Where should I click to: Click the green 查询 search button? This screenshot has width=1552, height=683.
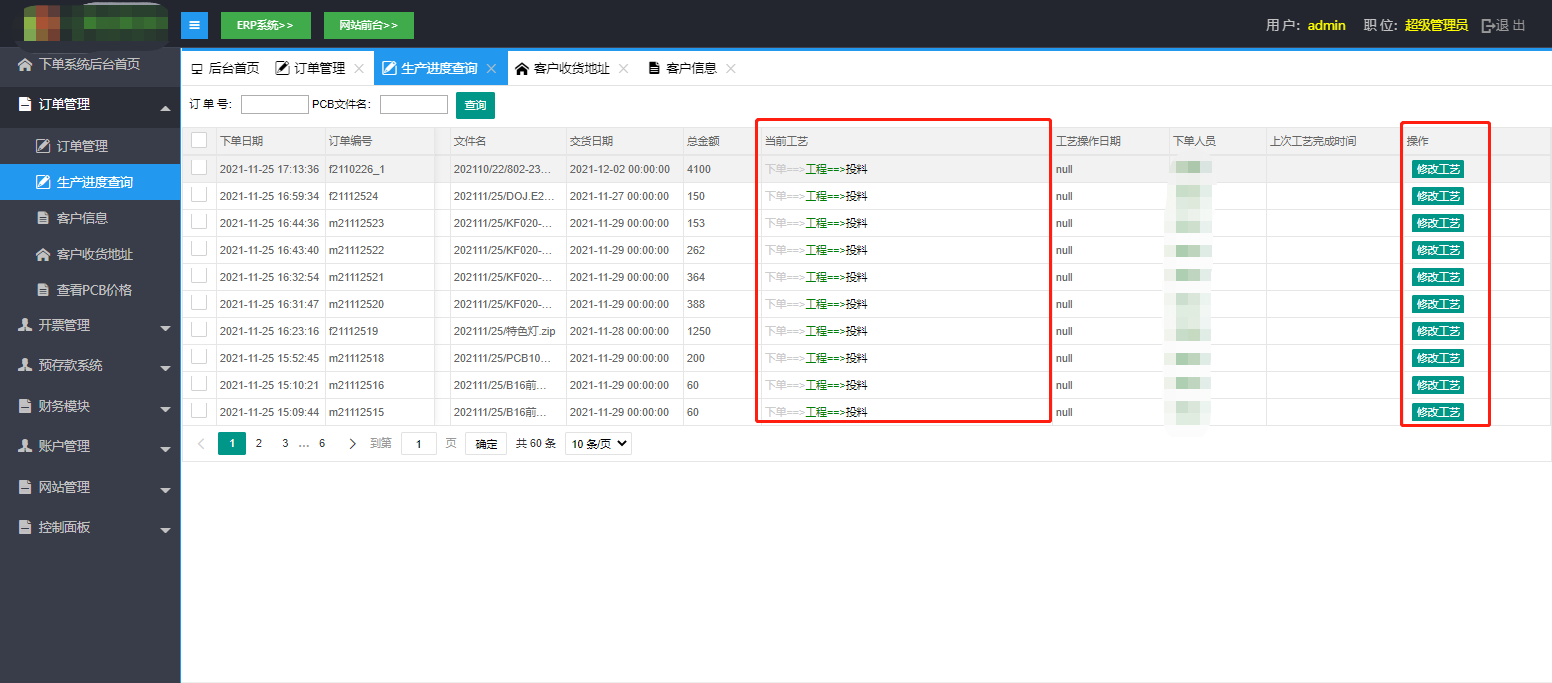tap(475, 105)
